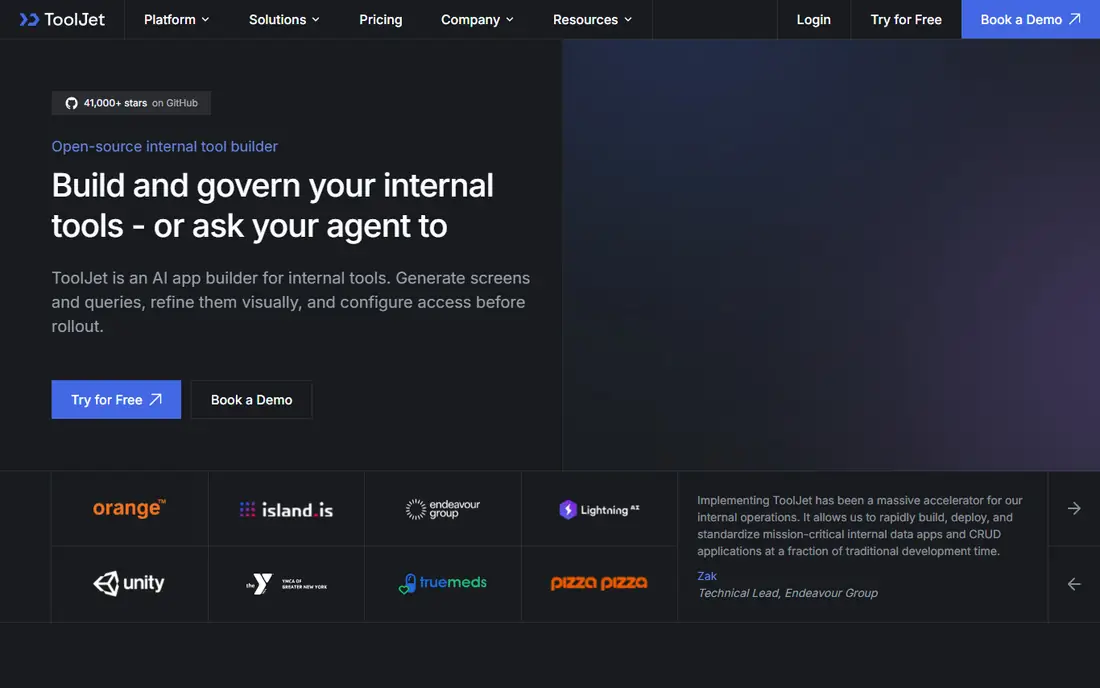
Task: Select the unity logo
Action: (129, 584)
